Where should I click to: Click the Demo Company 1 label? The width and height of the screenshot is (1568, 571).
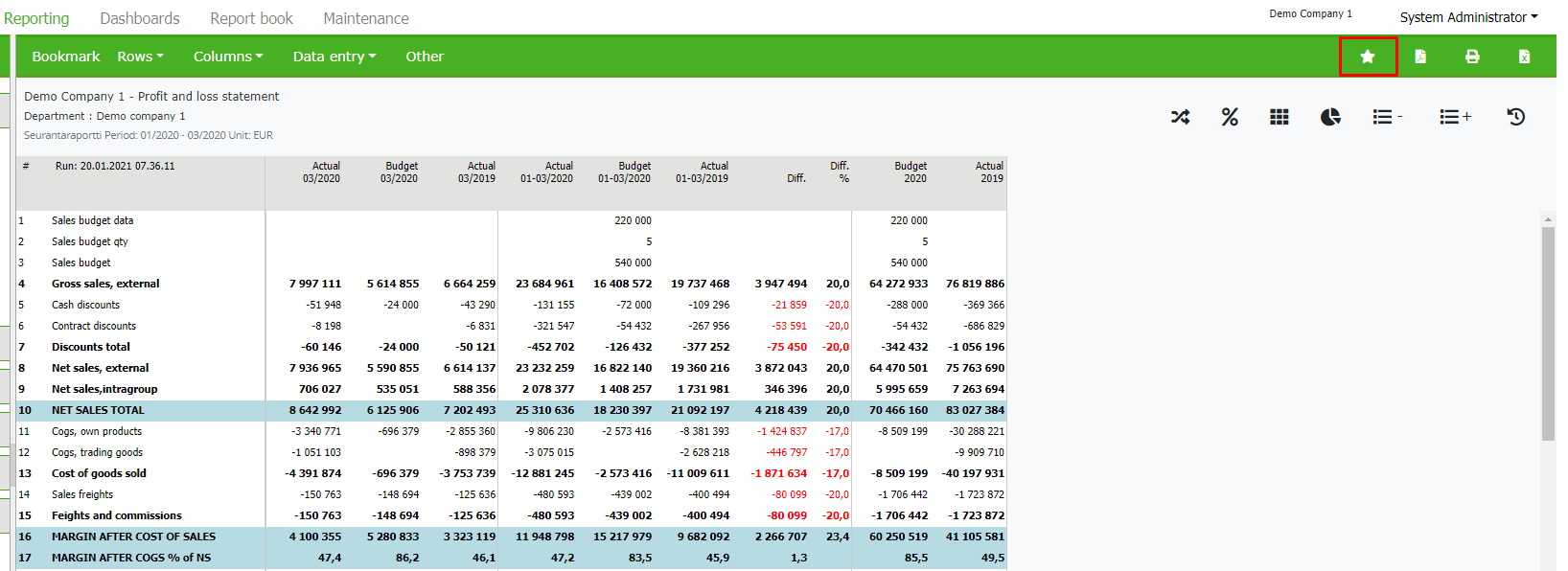[1310, 13]
